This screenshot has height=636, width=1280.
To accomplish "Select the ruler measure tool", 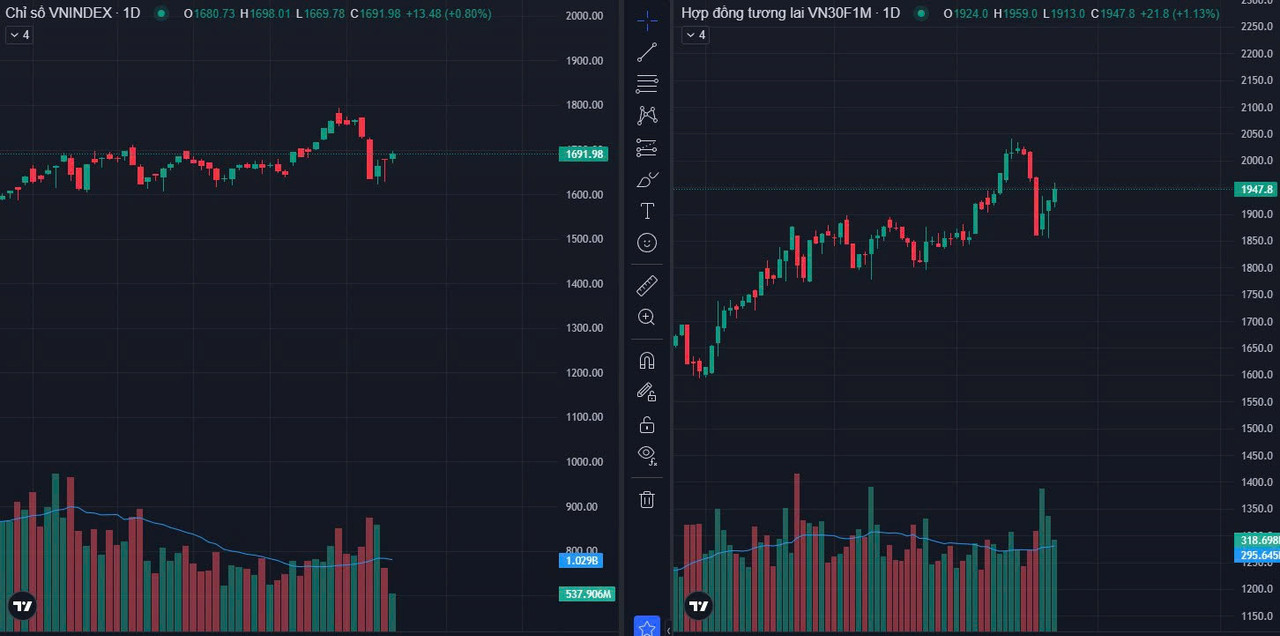I will pos(647,286).
